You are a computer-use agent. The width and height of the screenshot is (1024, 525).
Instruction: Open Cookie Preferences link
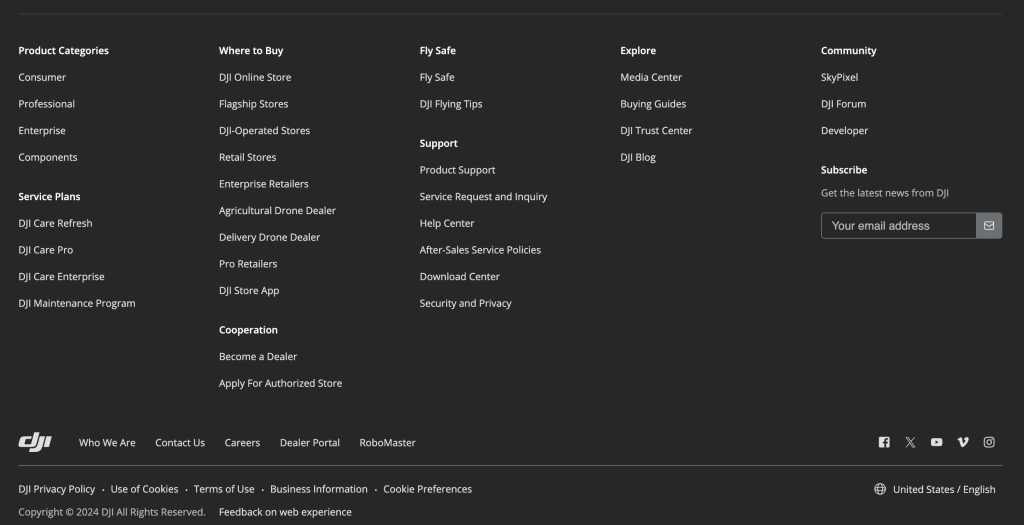pos(428,489)
